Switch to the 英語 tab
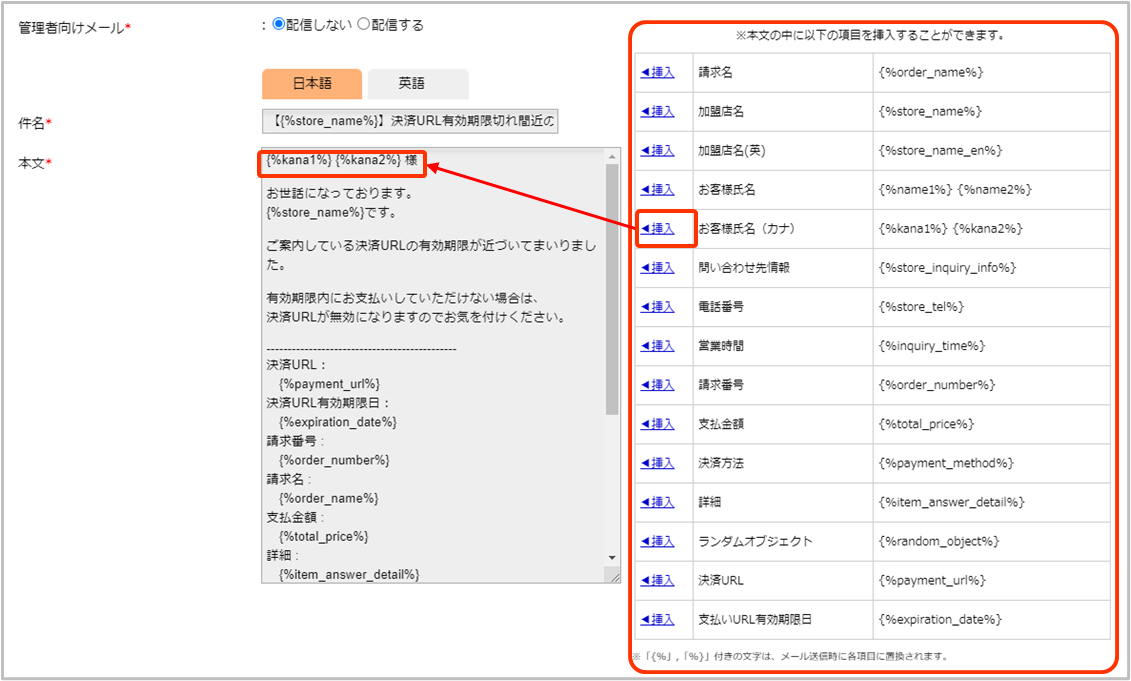1131x681 pixels. (418, 84)
